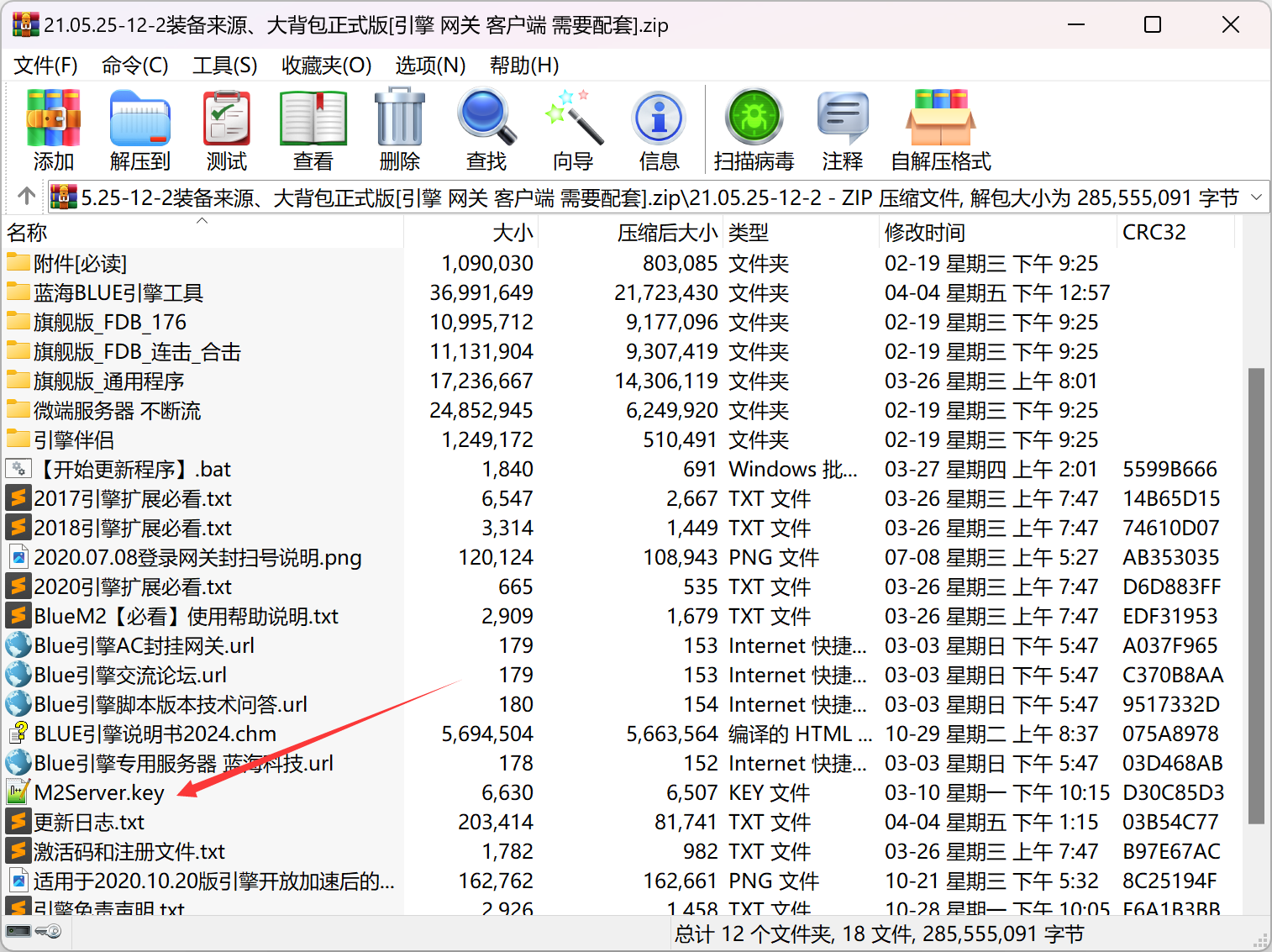The image size is (1272, 952).
Task: Select file 2020引擎扩展必看.txt
Action: (133, 586)
